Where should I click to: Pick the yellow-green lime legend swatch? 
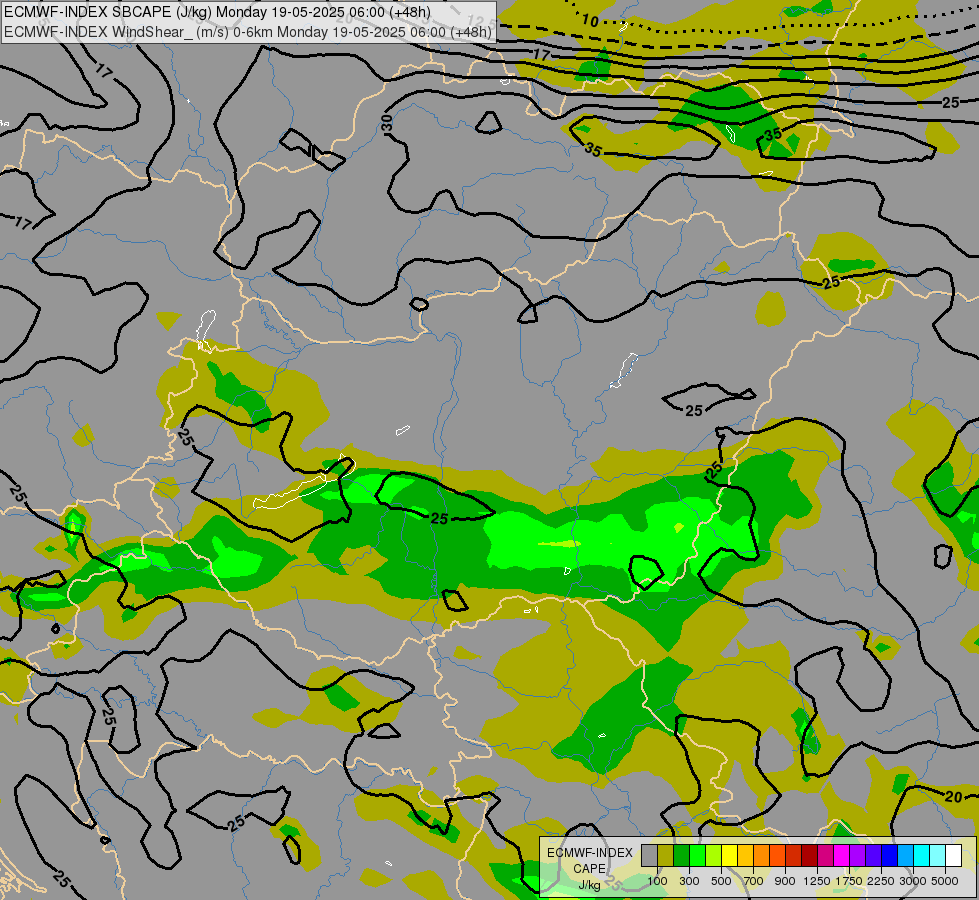pos(714,856)
